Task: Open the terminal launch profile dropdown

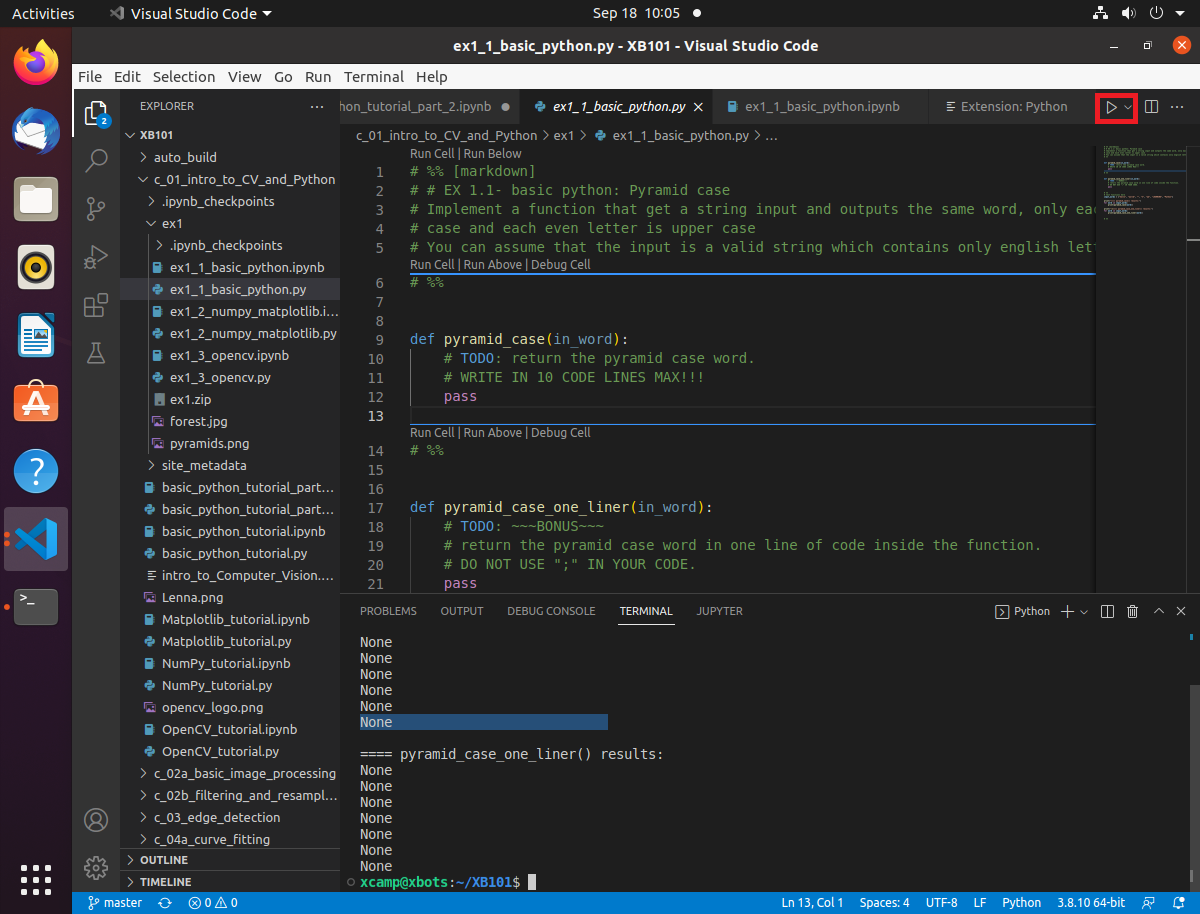Action: 1084,611
